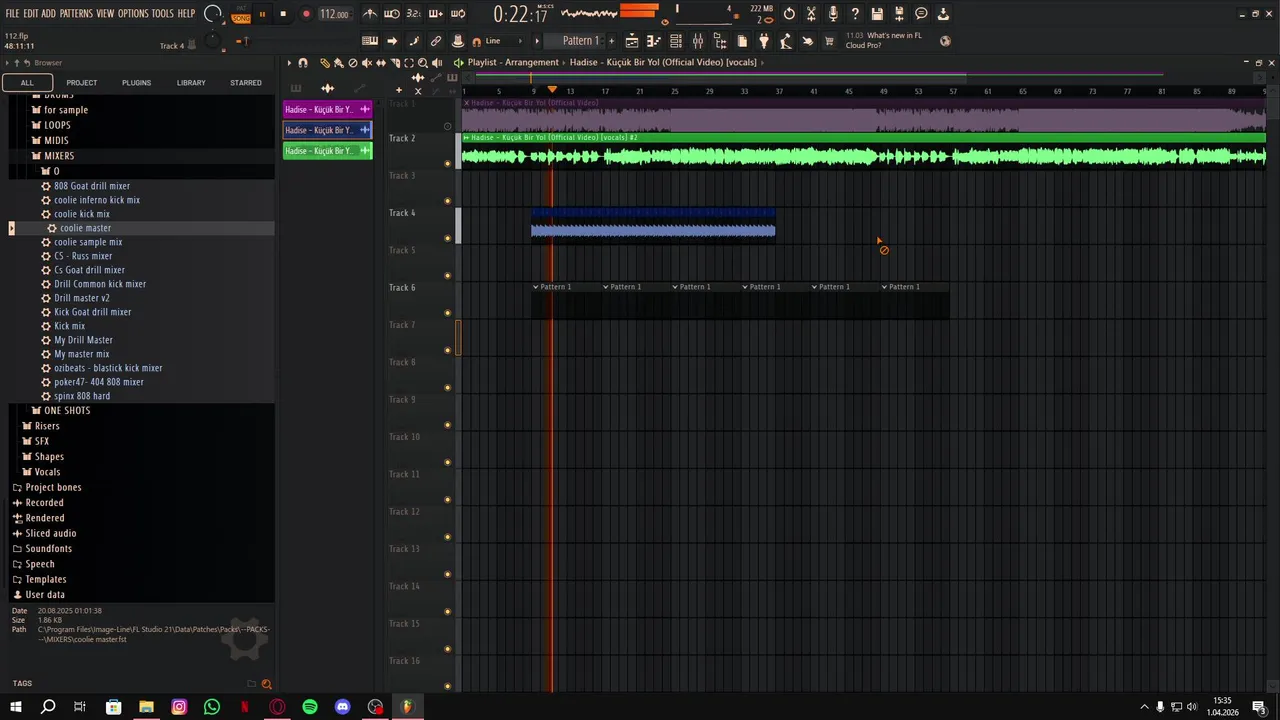Screen dimensions: 1280x720
Task: Open the news globe icon
Action: pos(945,41)
